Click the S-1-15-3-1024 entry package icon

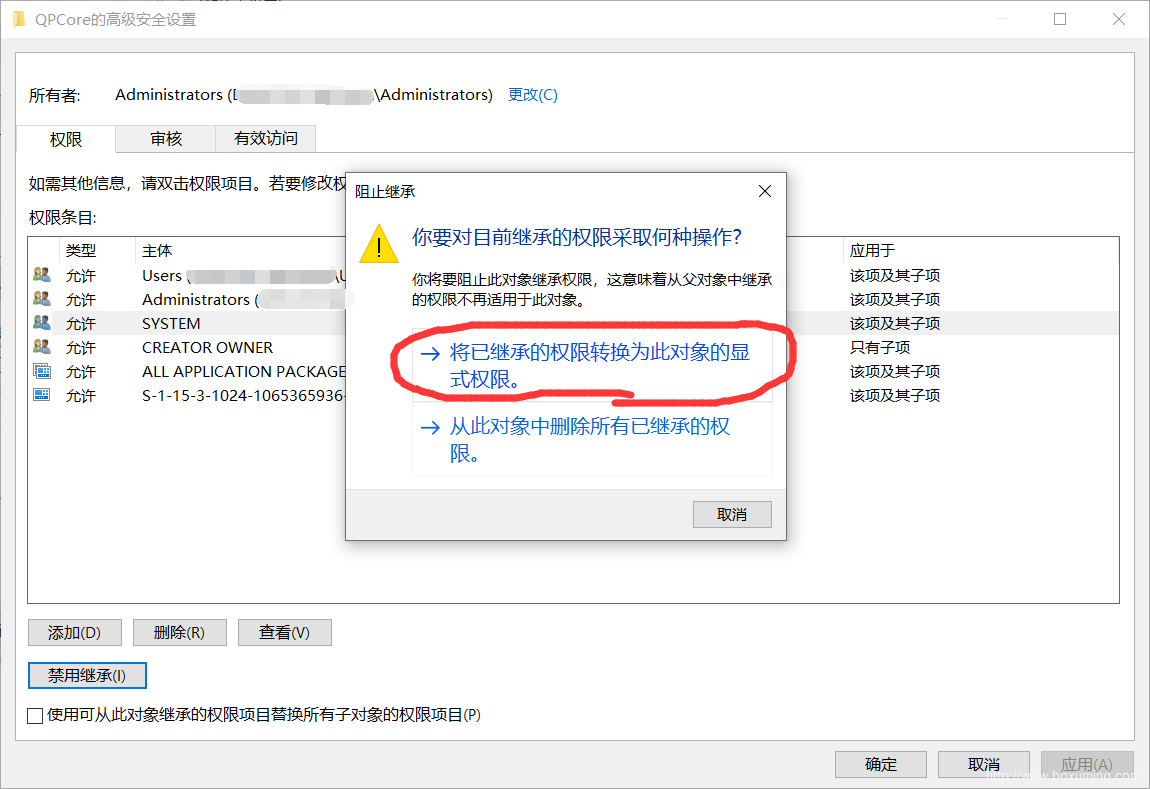tap(42, 395)
